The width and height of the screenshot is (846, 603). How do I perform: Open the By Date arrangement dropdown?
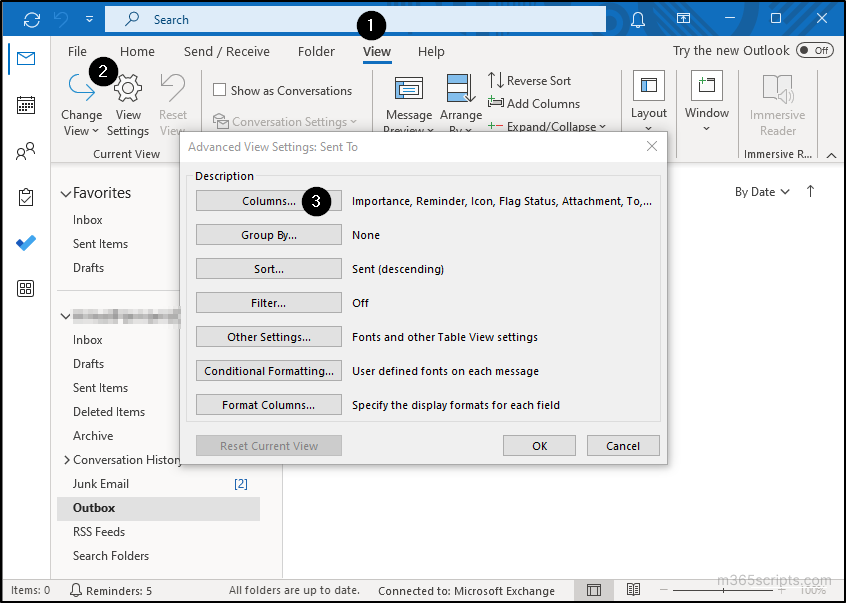pos(762,191)
